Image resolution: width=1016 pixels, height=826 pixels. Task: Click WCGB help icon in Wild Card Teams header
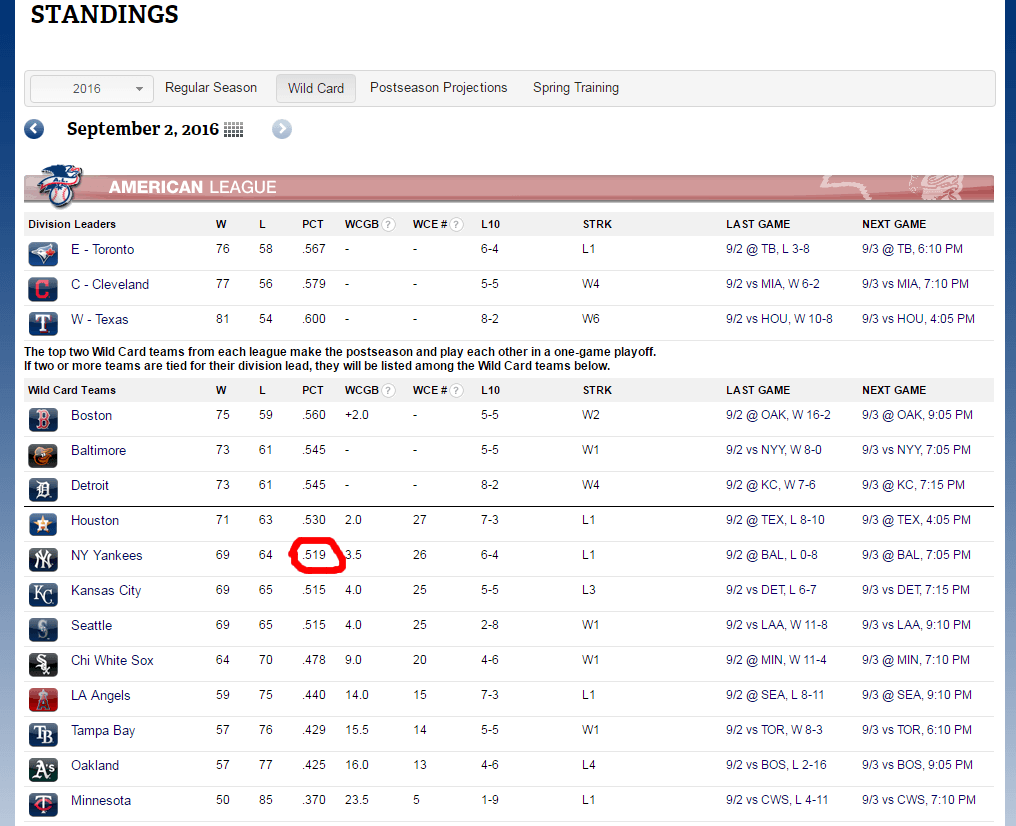tap(388, 391)
